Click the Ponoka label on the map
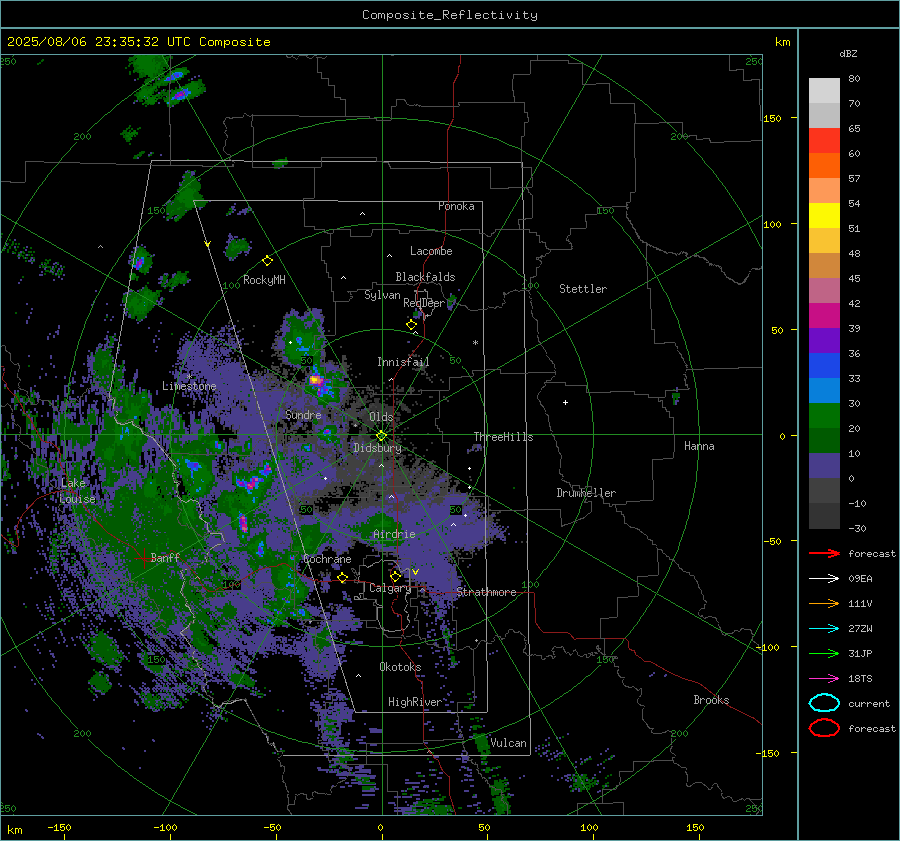Image resolution: width=900 pixels, height=841 pixels. (x=456, y=206)
